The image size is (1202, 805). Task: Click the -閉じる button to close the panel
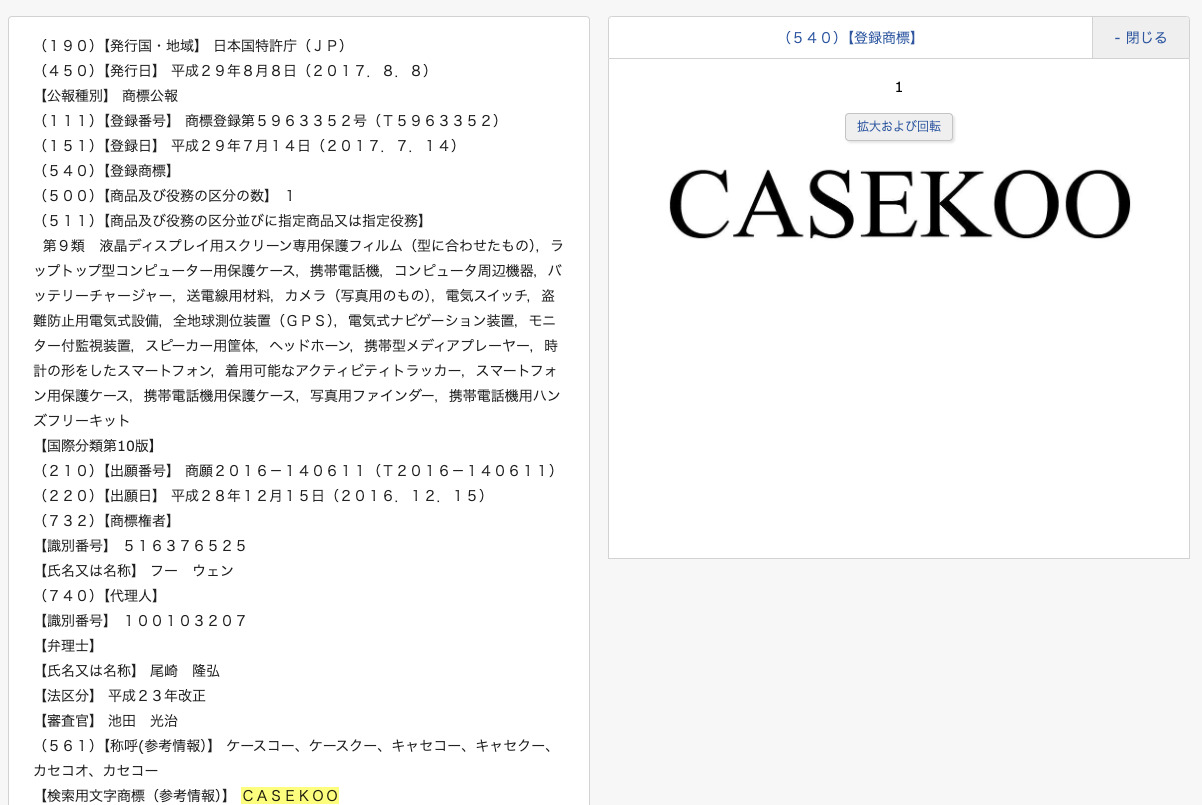point(1140,37)
